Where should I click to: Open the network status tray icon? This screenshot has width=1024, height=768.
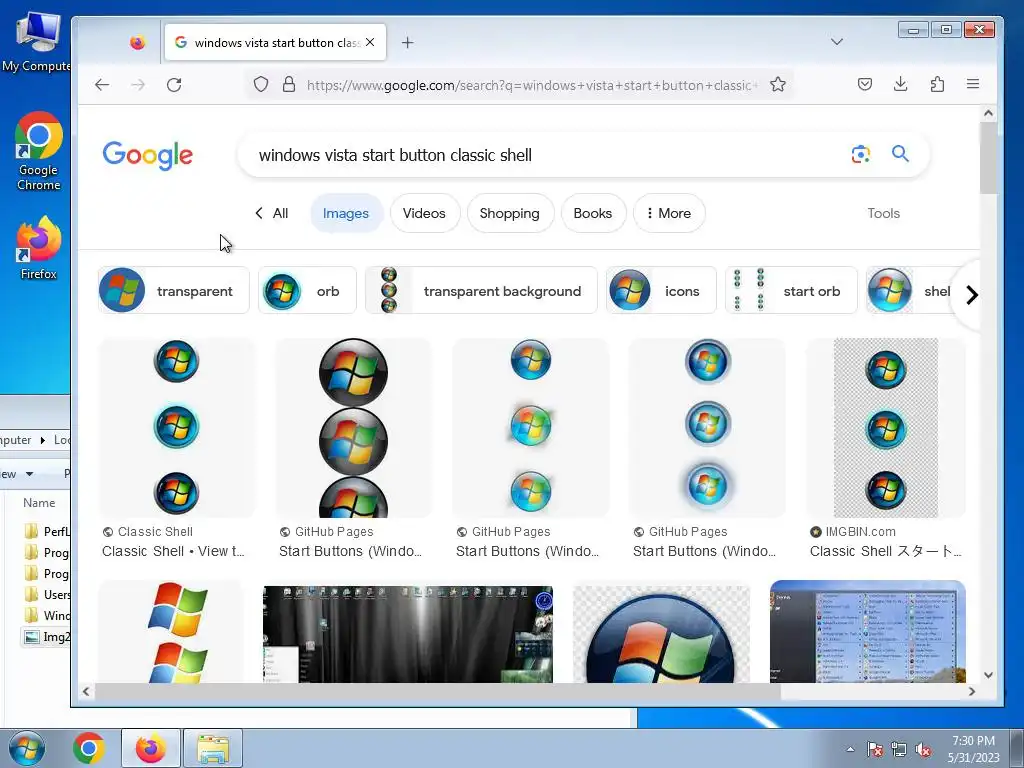tap(899, 749)
